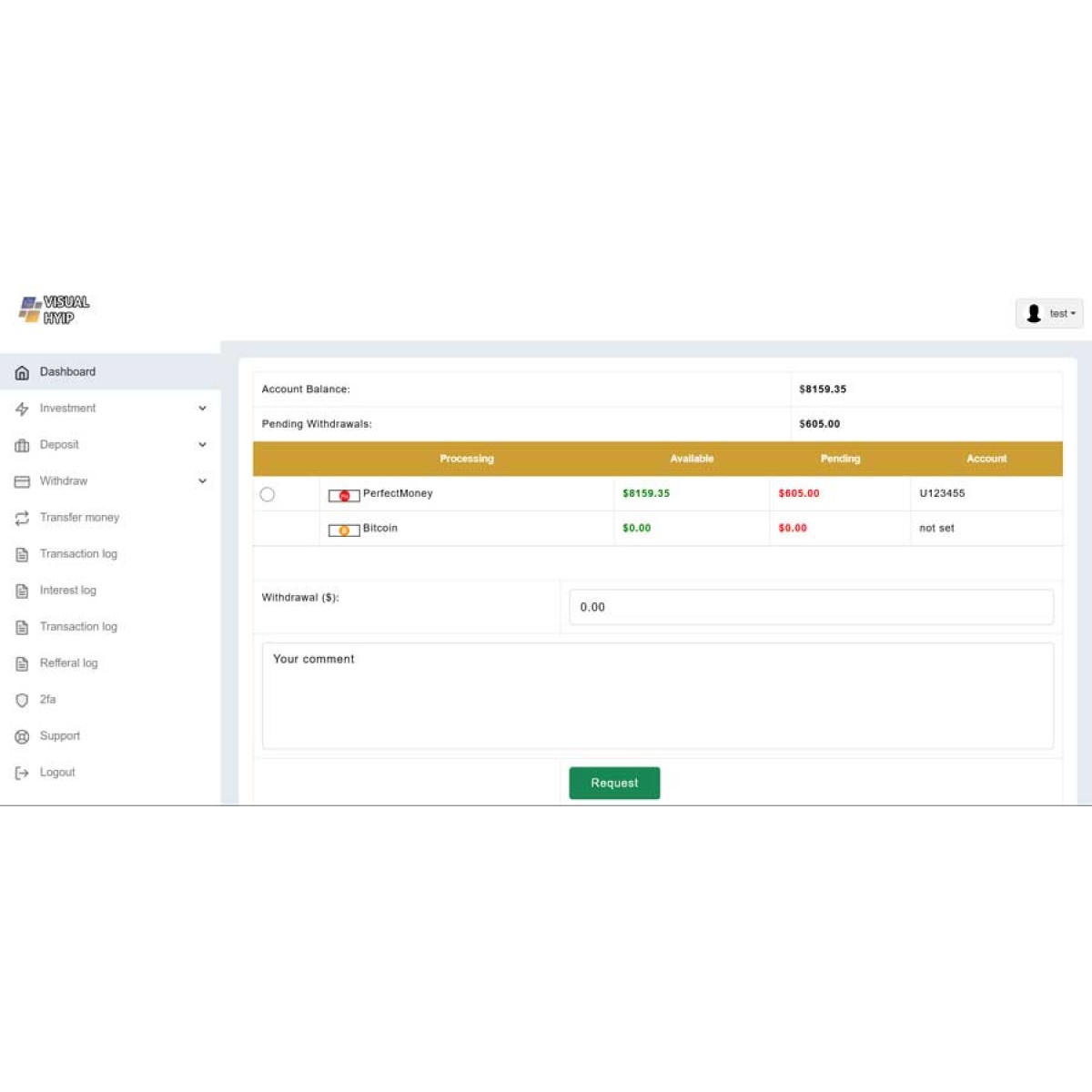Click the Withdraw card icon
This screenshot has width=1092, height=1092.
coord(22,481)
